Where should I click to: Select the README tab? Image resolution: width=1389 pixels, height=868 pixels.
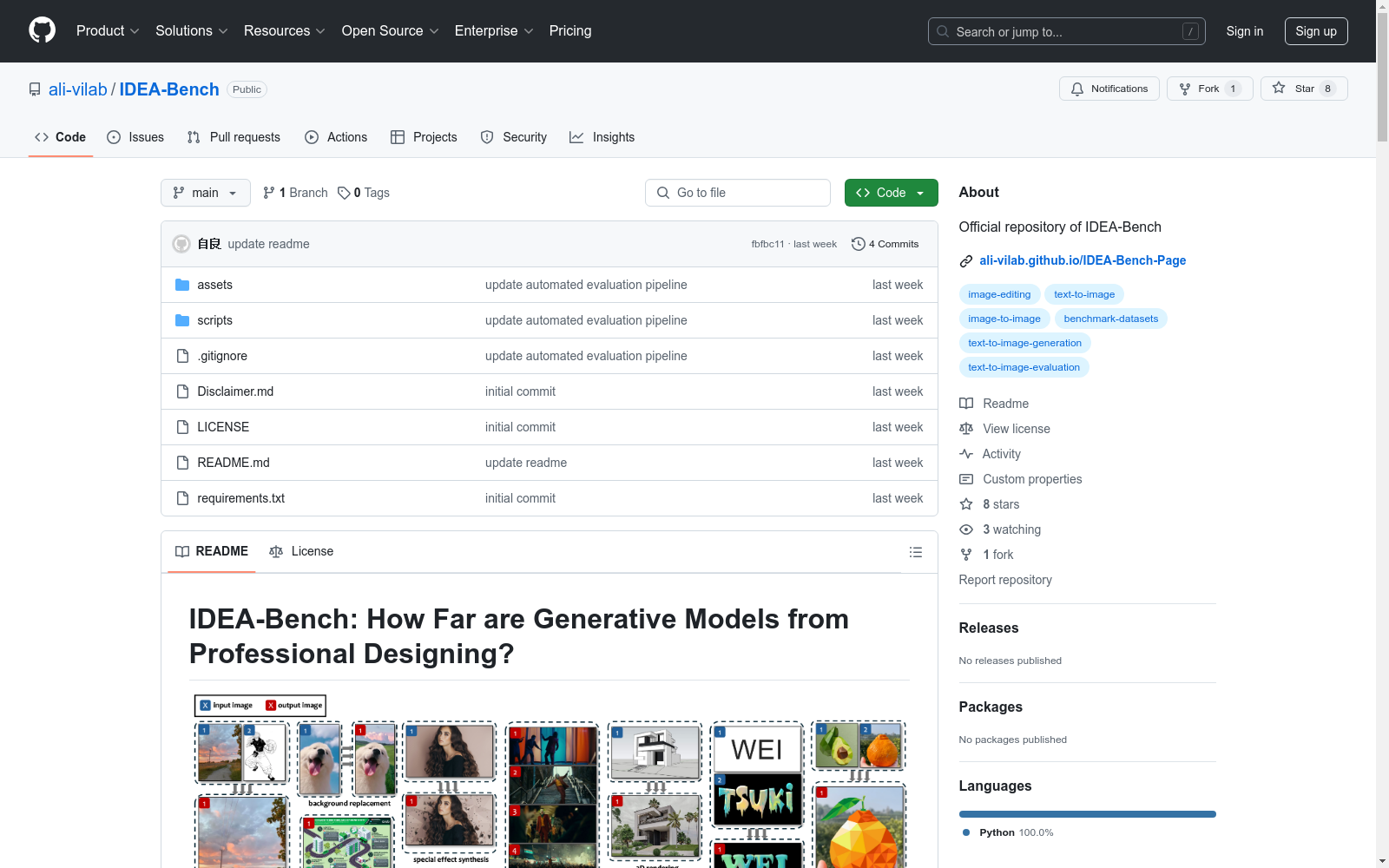tap(212, 551)
